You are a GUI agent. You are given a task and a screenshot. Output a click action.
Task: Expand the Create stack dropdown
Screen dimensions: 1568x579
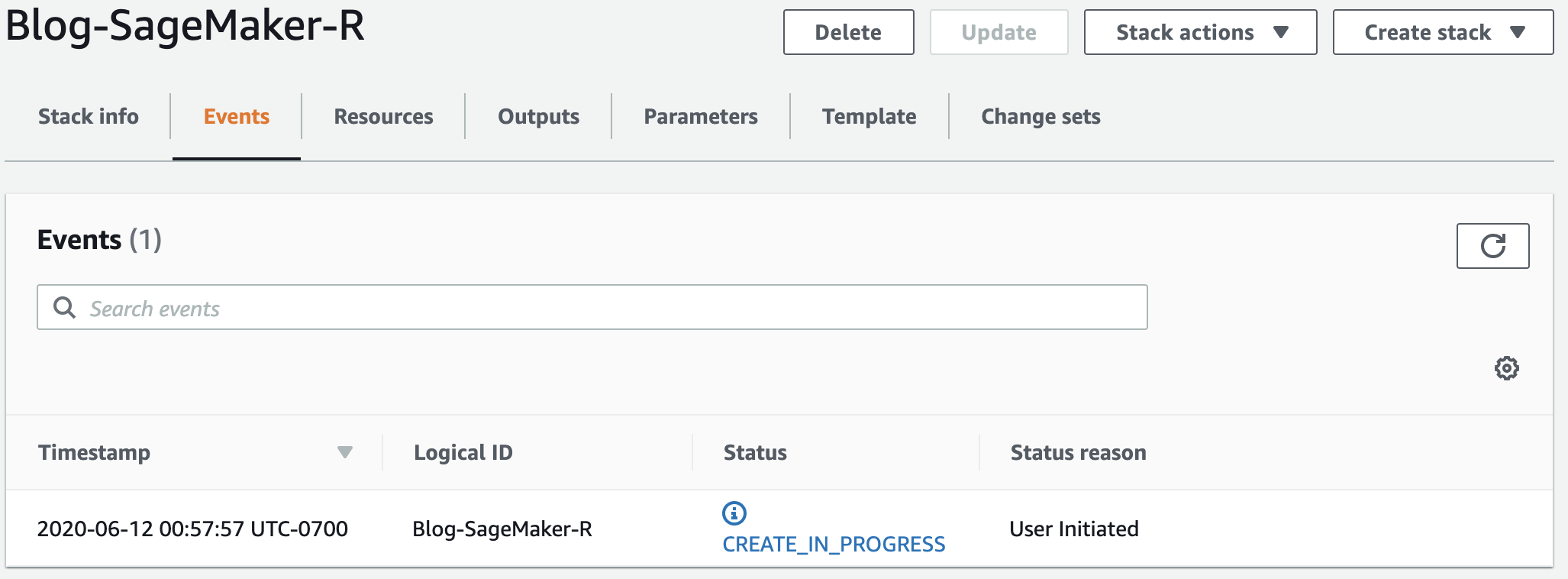1443,32
